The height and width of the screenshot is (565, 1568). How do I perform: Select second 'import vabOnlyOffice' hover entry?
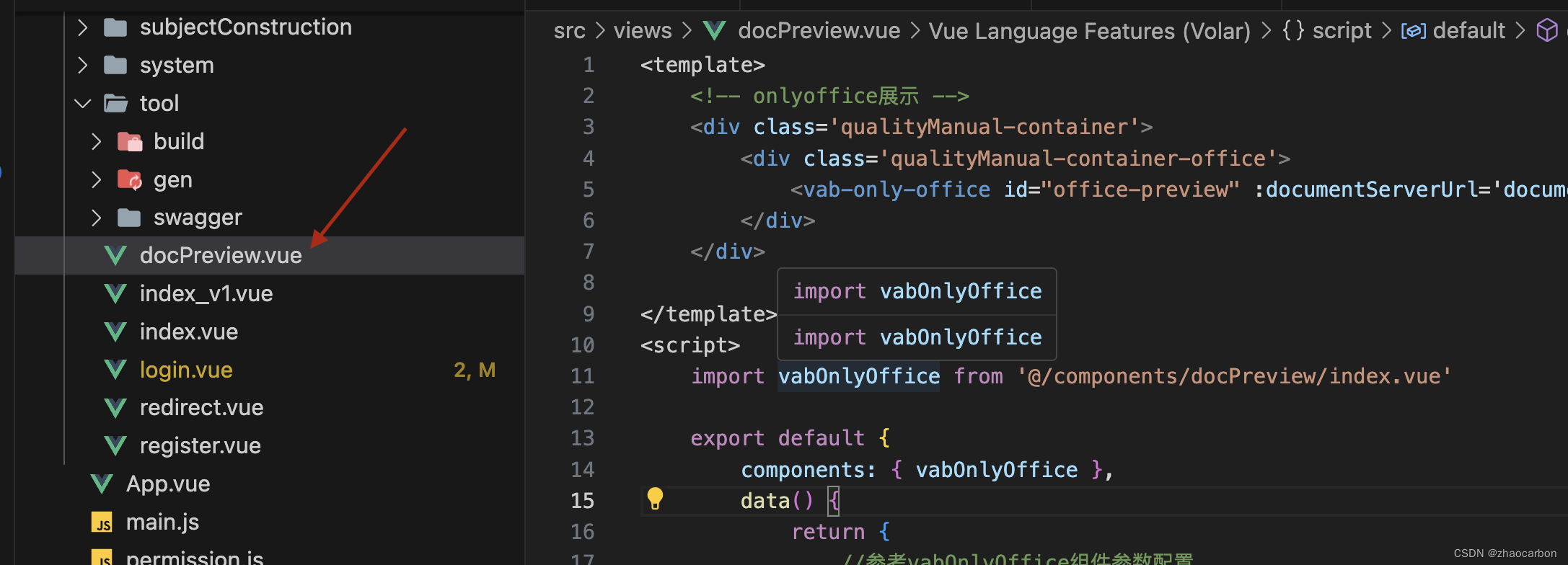tap(917, 337)
